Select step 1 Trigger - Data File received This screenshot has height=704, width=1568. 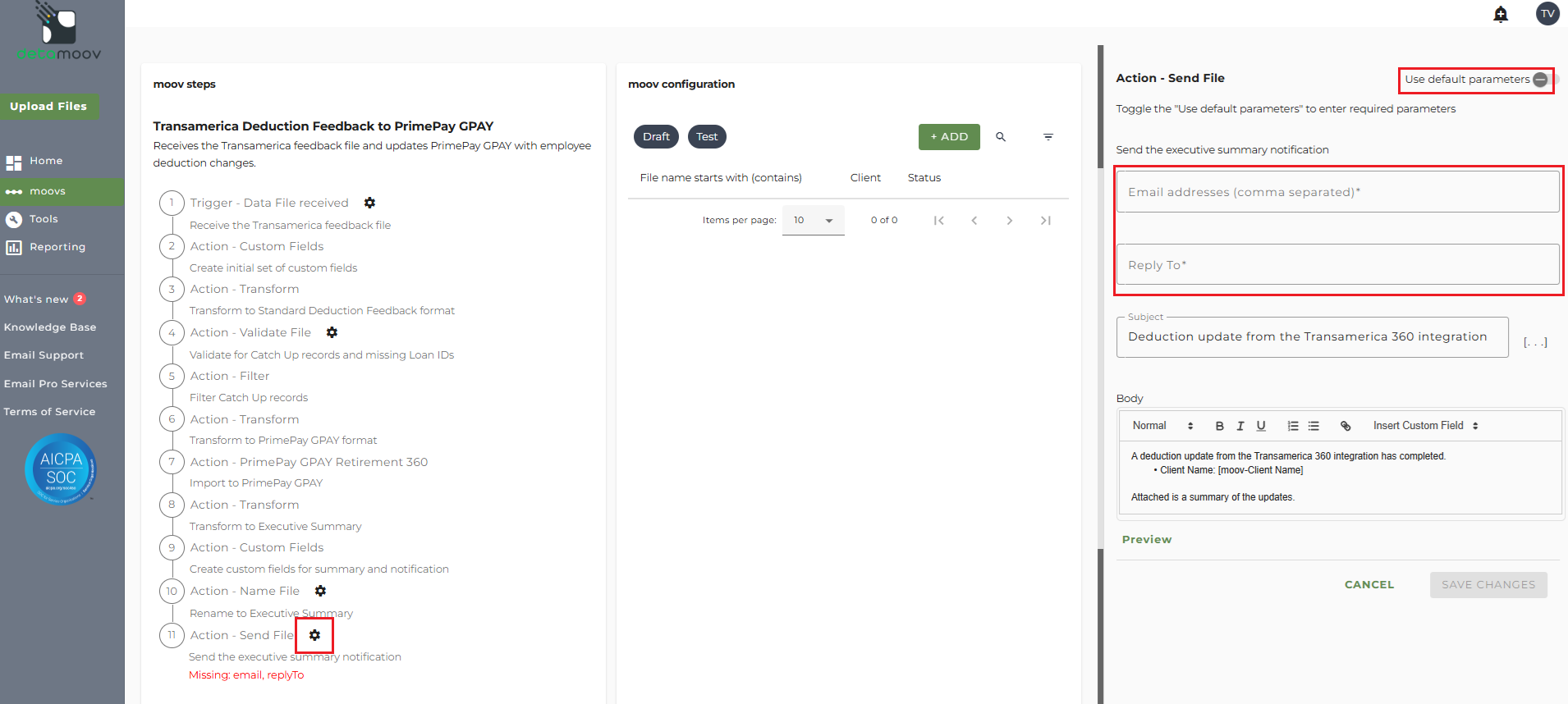click(x=269, y=203)
